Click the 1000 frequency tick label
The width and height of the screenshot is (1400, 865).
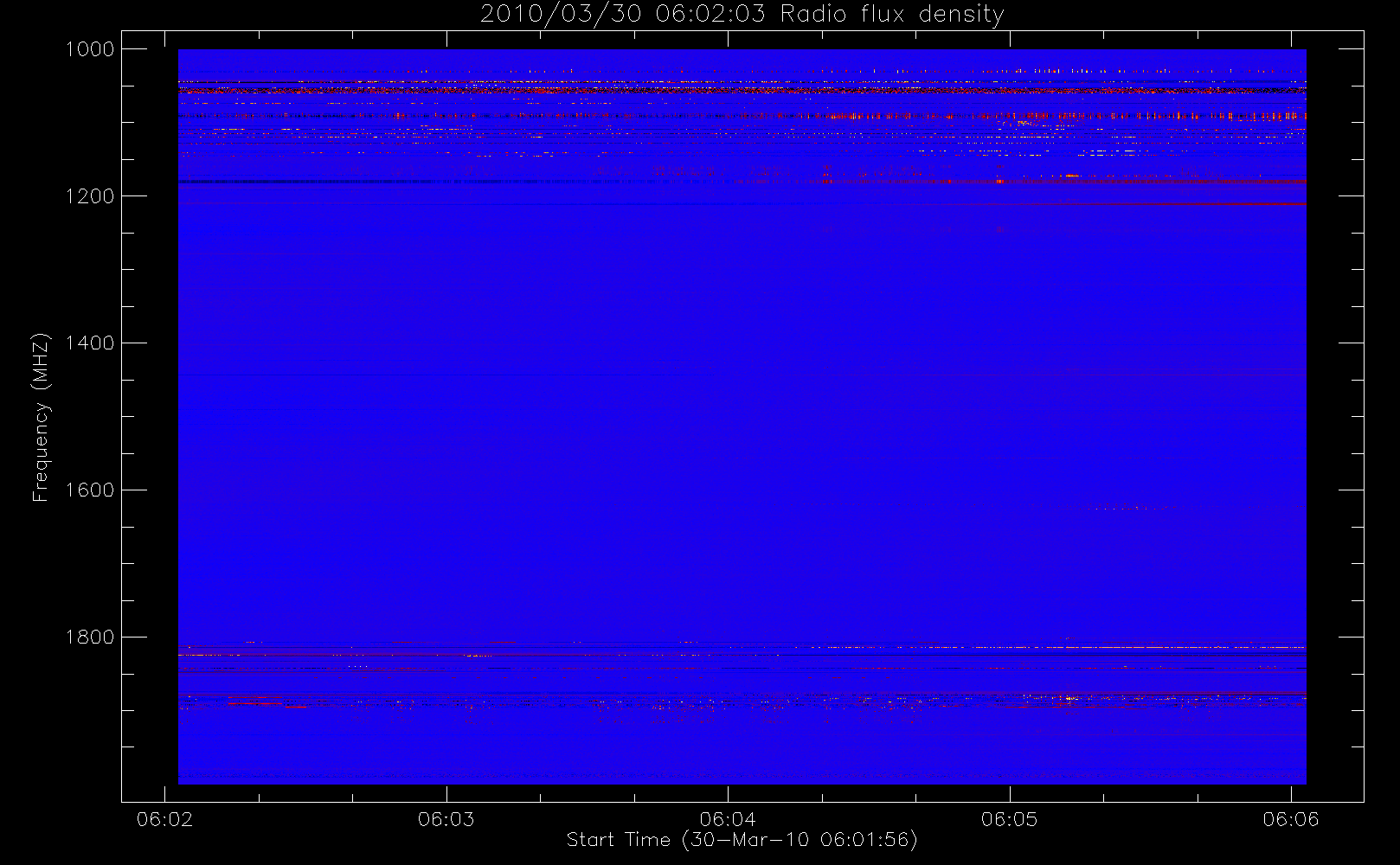point(90,49)
